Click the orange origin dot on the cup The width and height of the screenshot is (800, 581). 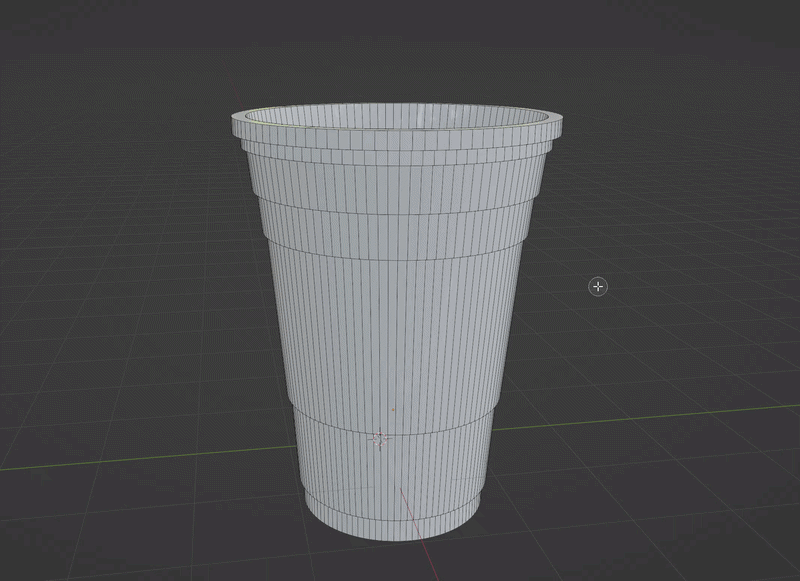coord(393,410)
